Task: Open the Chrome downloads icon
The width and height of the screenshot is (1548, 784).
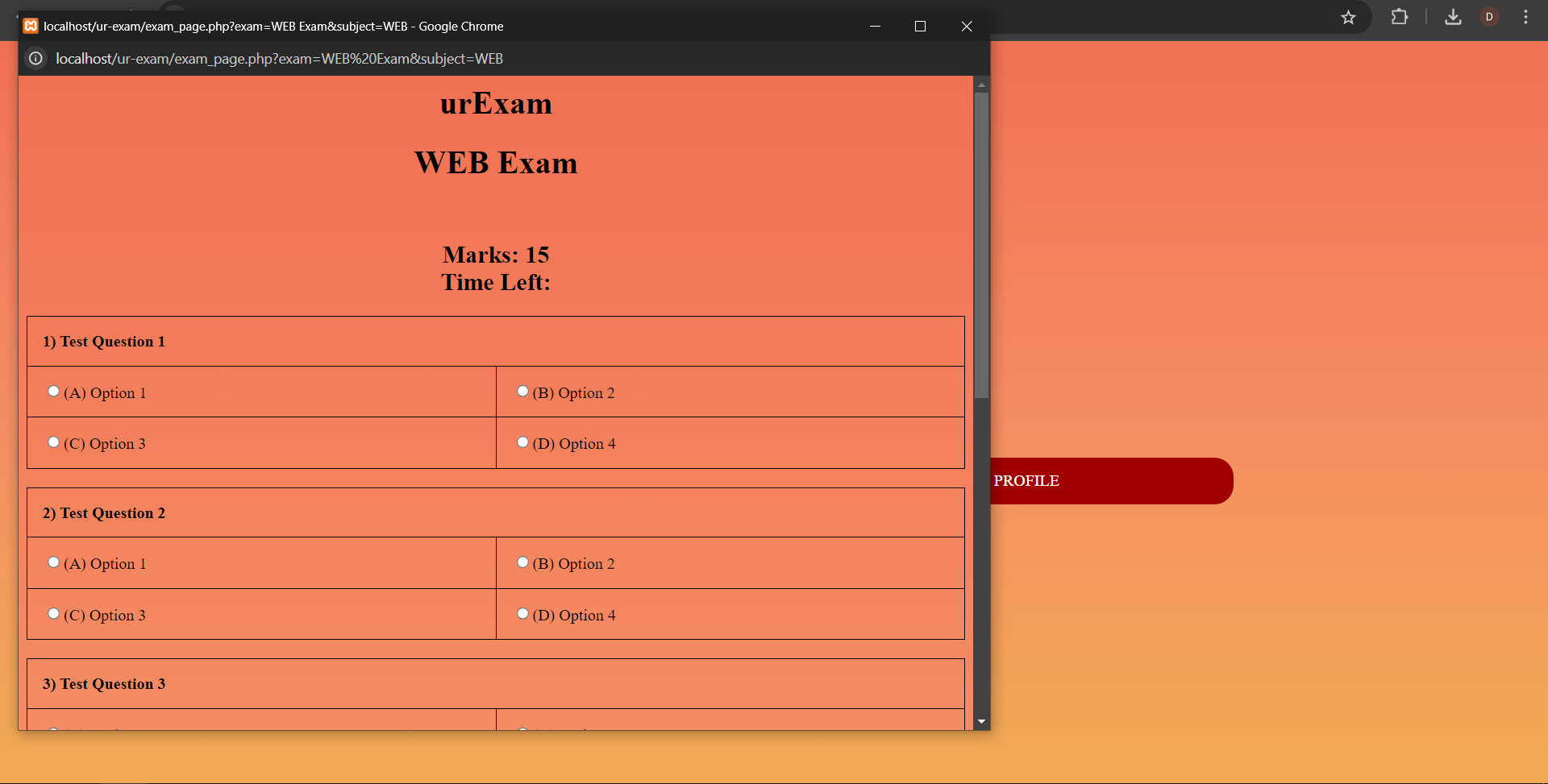Action: tap(1453, 17)
